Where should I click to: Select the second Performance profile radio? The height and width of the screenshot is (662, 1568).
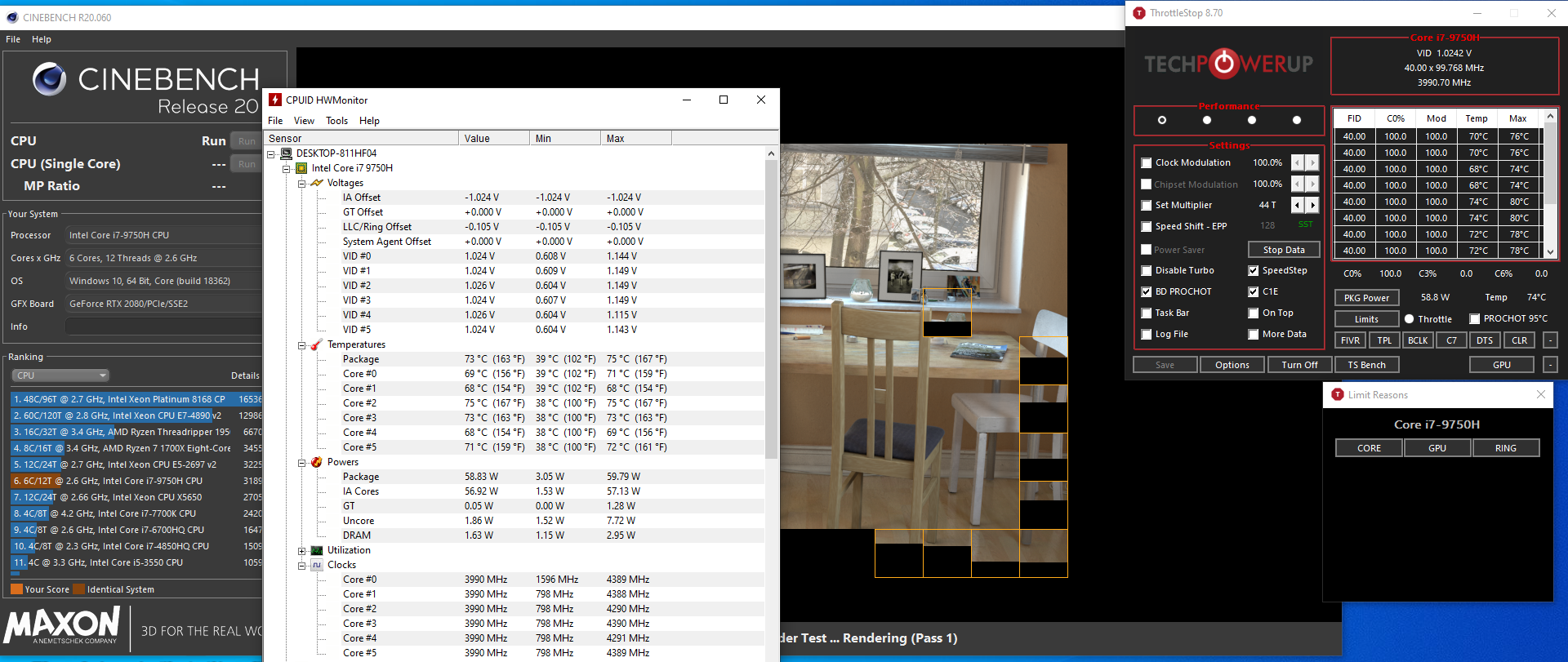1207,120
